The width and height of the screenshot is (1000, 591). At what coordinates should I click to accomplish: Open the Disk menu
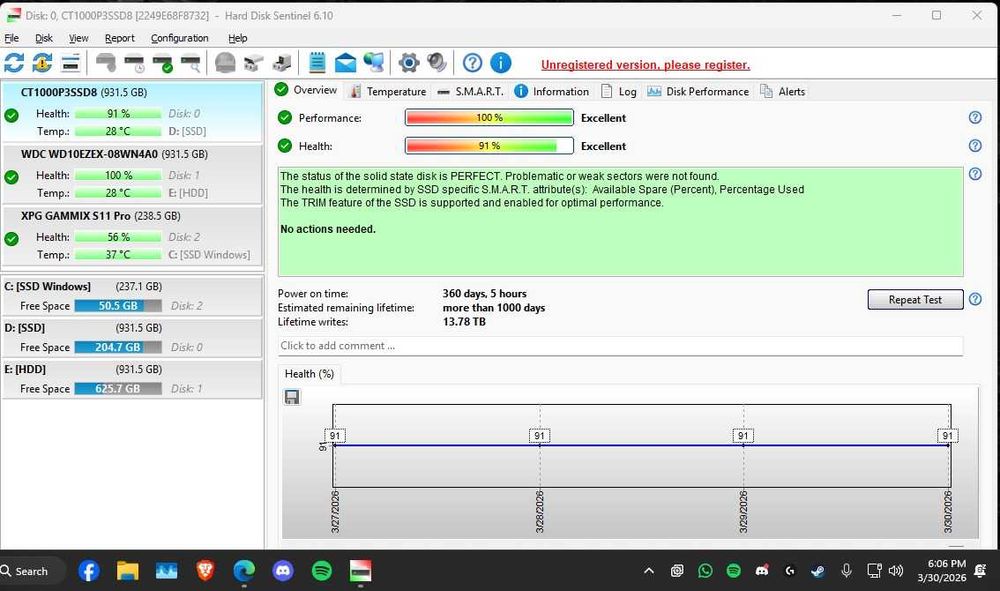[43, 38]
